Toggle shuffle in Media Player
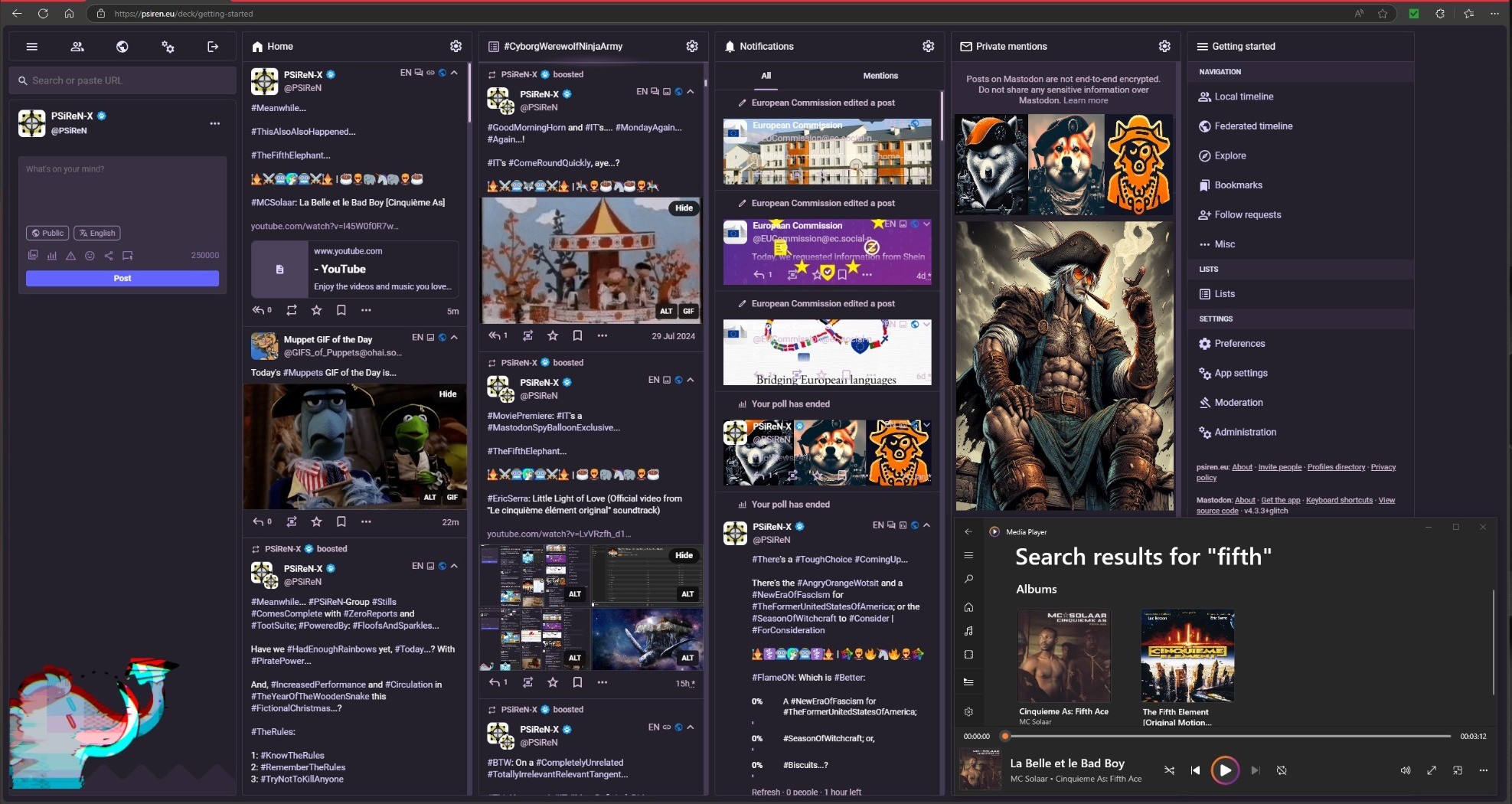1512x804 pixels. [x=1169, y=770]
